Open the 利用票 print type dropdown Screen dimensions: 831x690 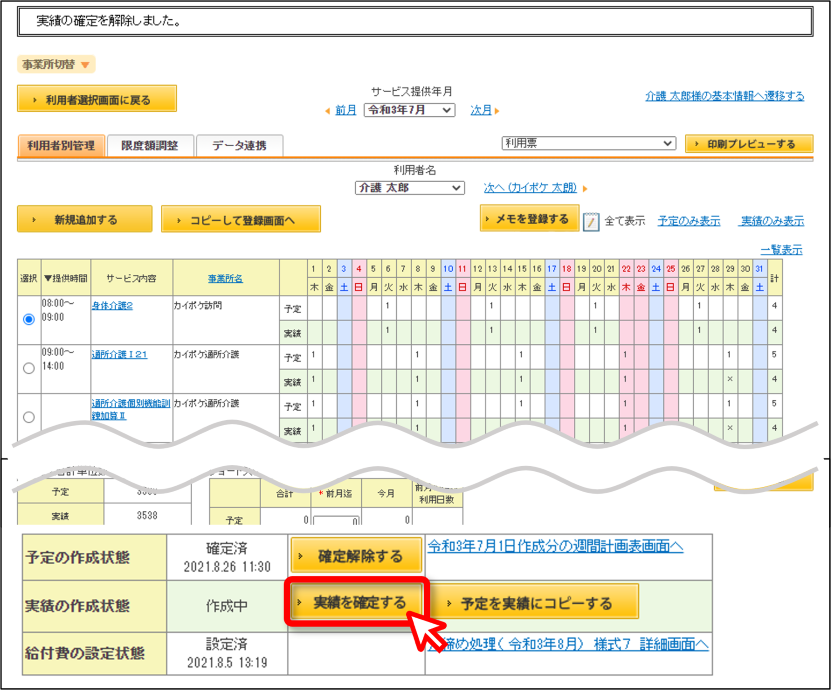pos(588,143)
